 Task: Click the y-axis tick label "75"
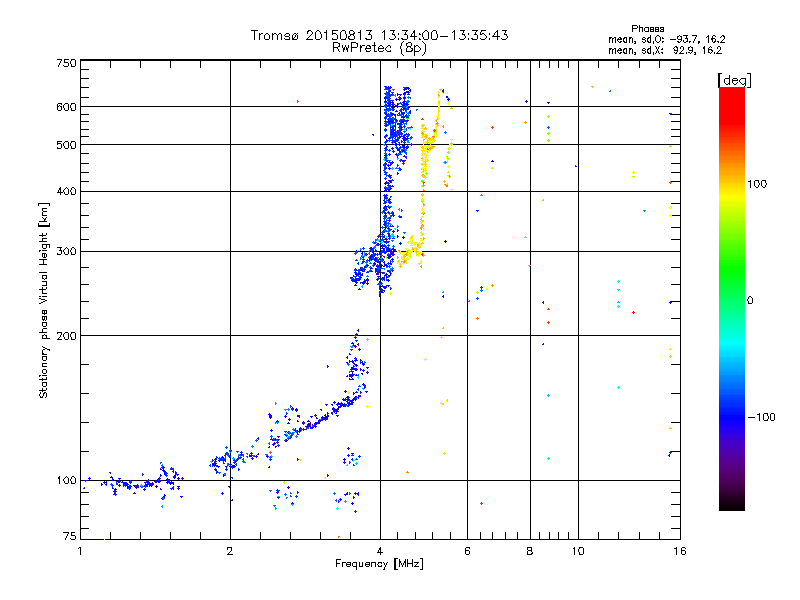click(70, 536)
